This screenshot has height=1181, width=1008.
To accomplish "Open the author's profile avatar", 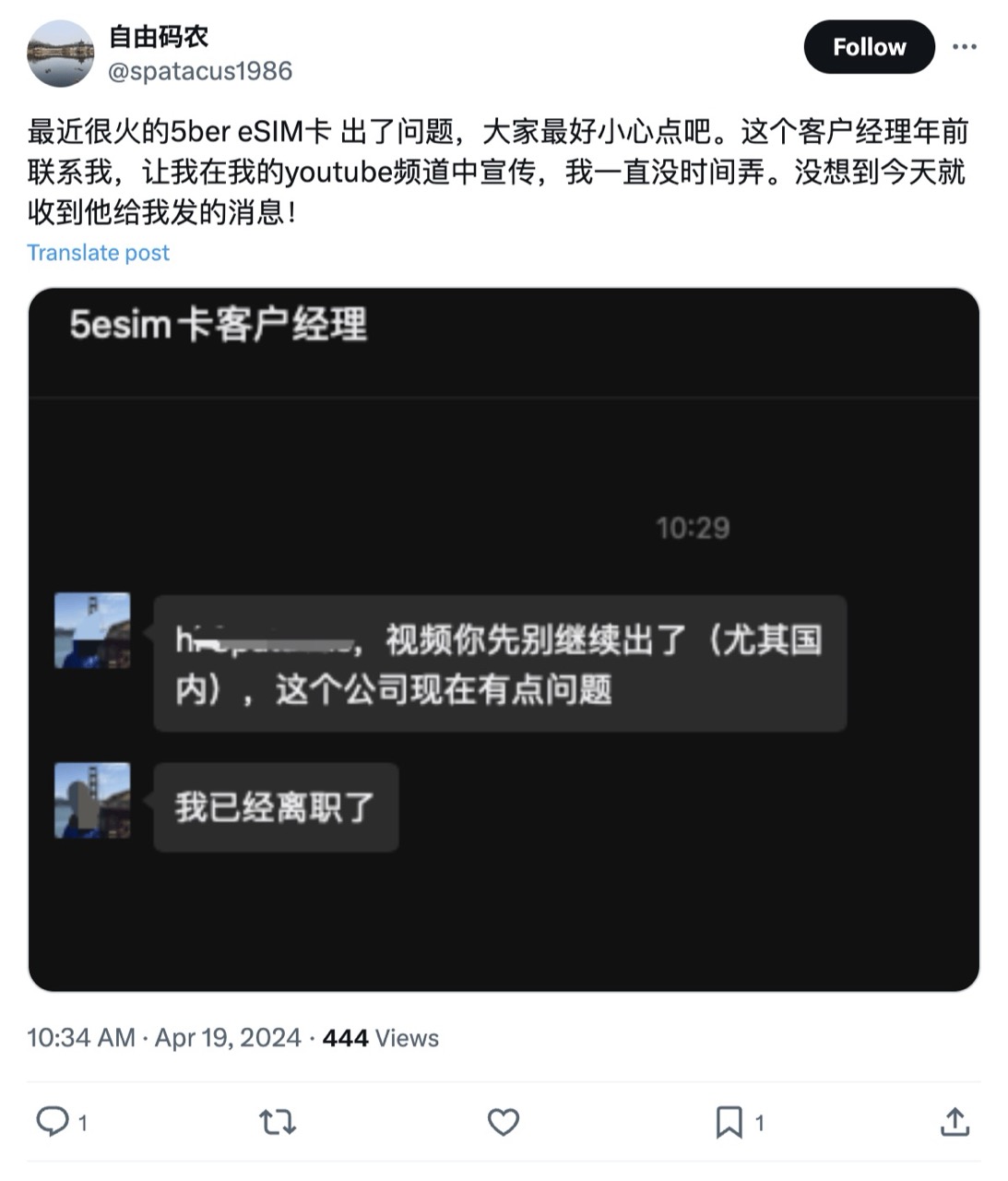I will (x=61, y=54).
